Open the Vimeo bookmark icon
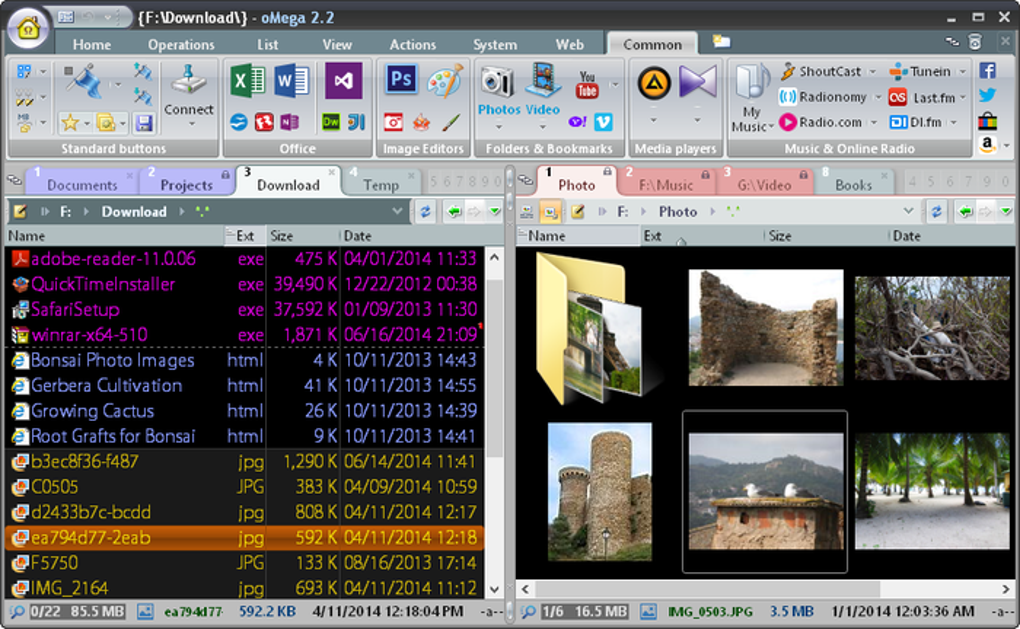This screenshot has width=1020, height=629. pyautogui.click(x=604, y=122)
